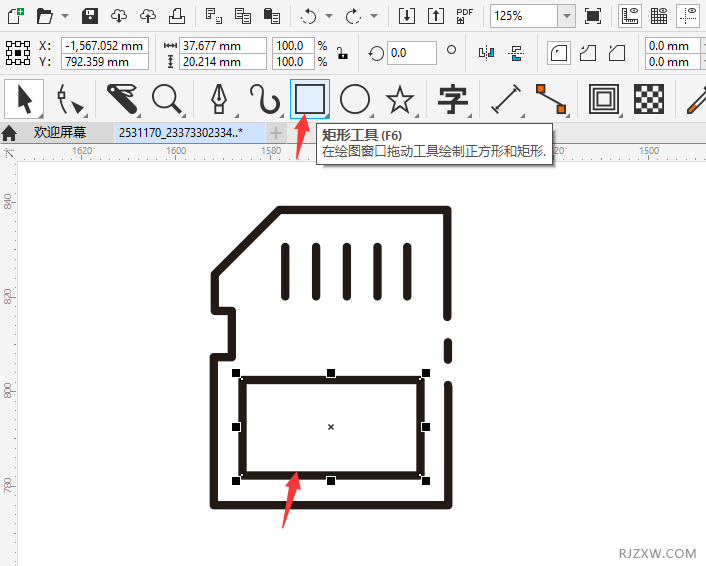Add a new document tab with plus

click(x=276, y=133)
